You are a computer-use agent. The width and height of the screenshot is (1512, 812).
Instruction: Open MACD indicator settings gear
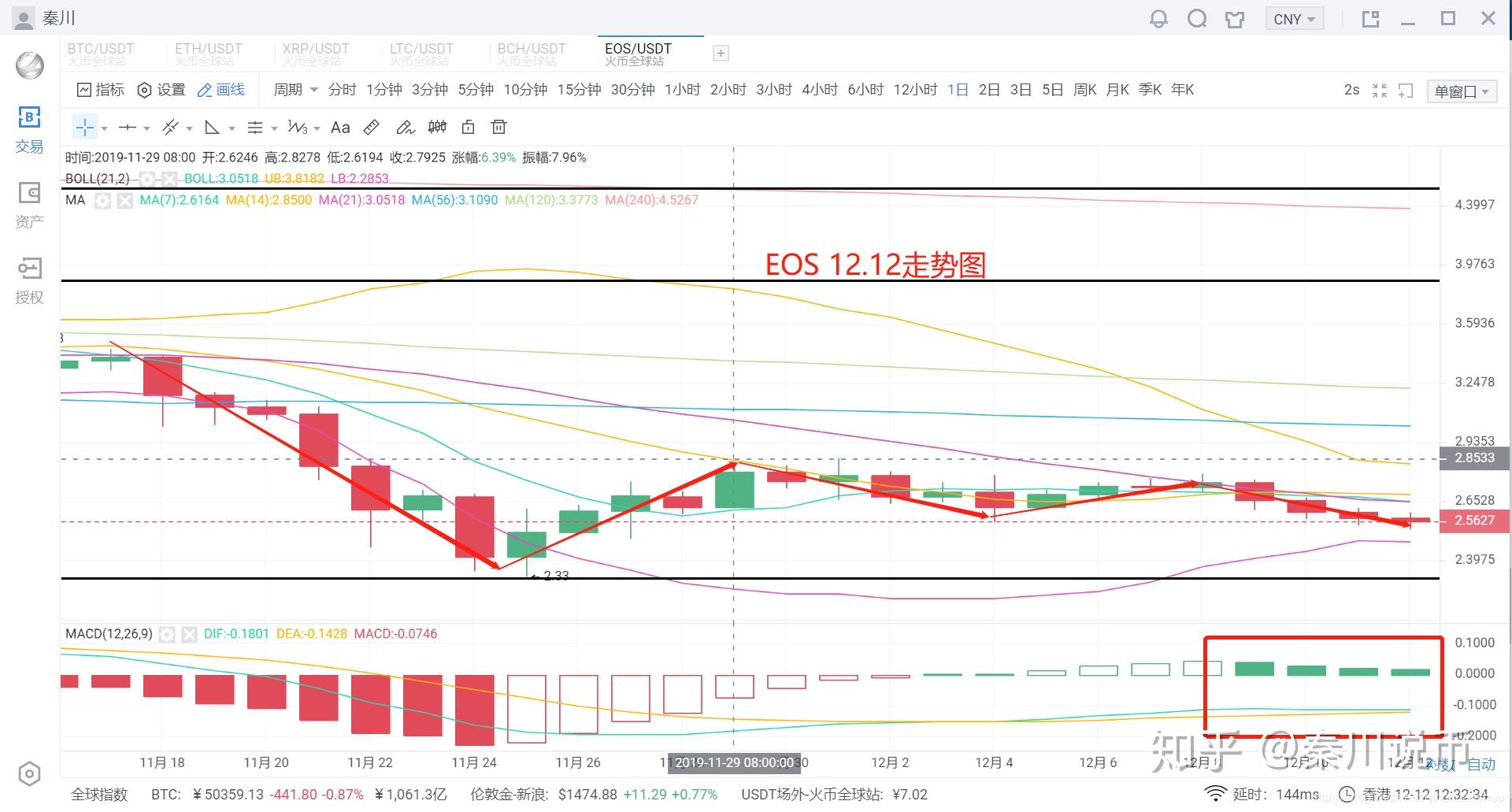pyautogui.click(x=167, y=634)
